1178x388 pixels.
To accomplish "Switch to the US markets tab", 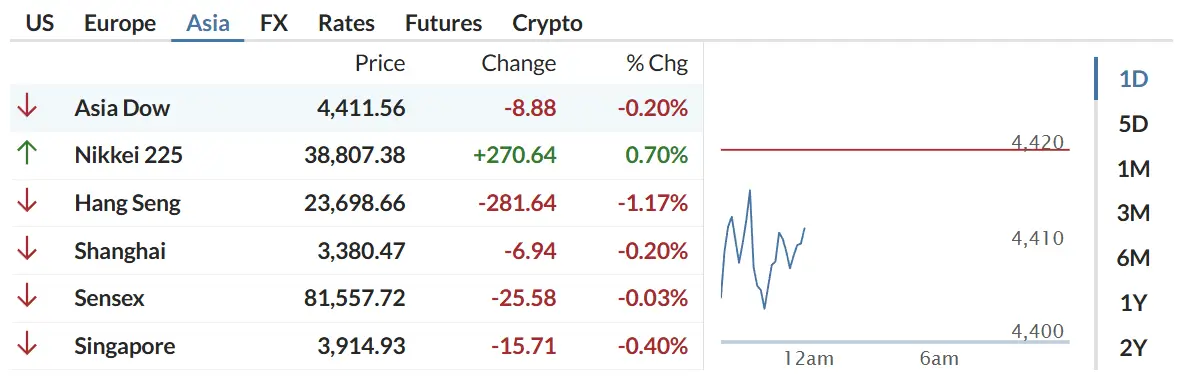I will tap(40, 23).
